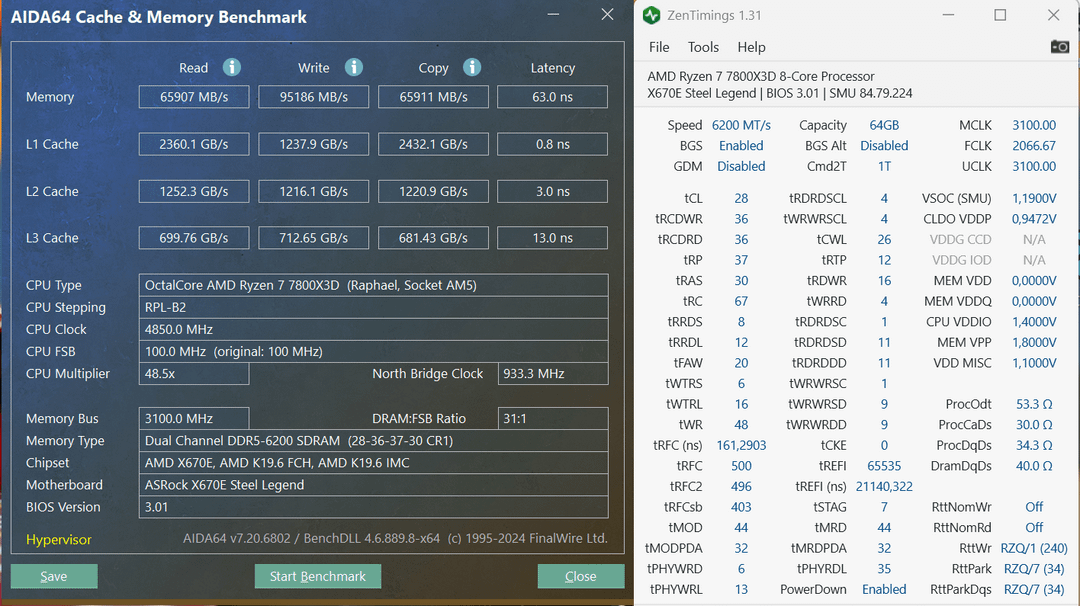The height and width of the screenshot is (606, 1080).
Task: Click Start Benchmark in AIDA64
Action: click(318, 576)
